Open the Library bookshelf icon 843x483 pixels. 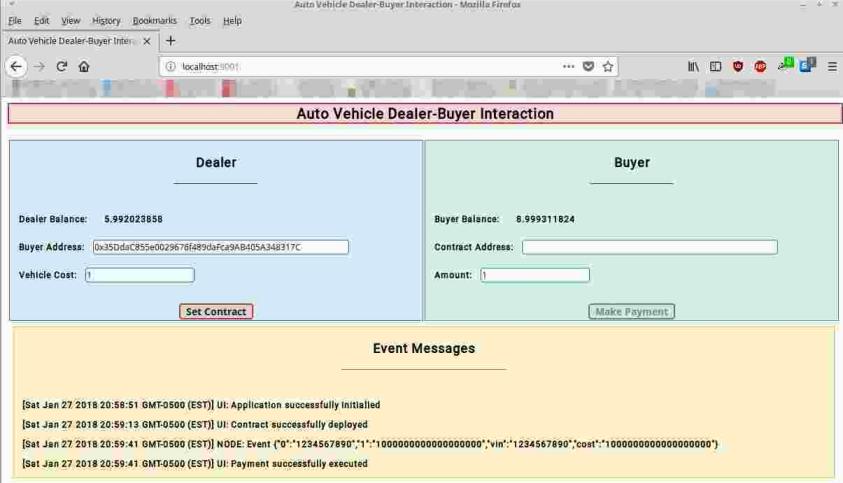[693, 66]
